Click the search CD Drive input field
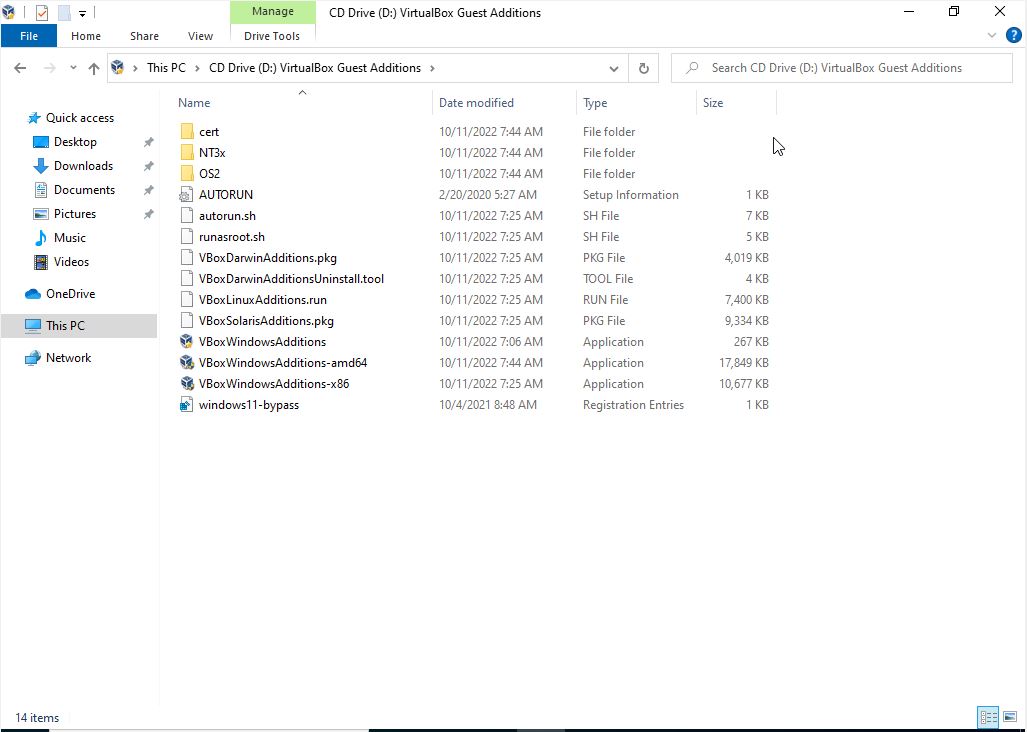Screen dimensions: 1027x732 842,68
